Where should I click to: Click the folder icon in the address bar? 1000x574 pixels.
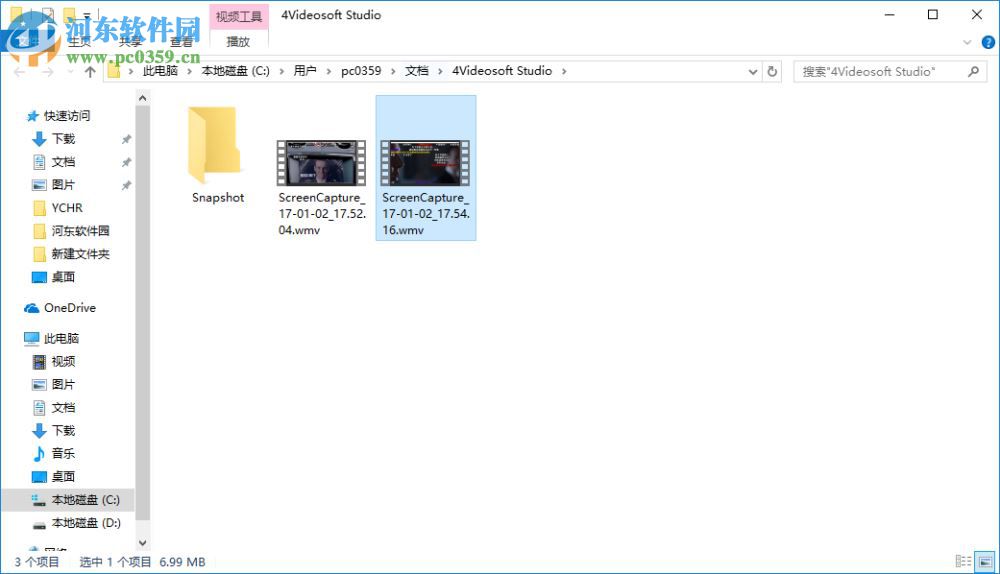114,71
